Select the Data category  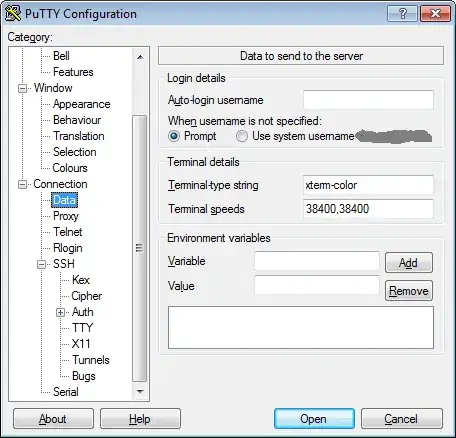point(64,200)
